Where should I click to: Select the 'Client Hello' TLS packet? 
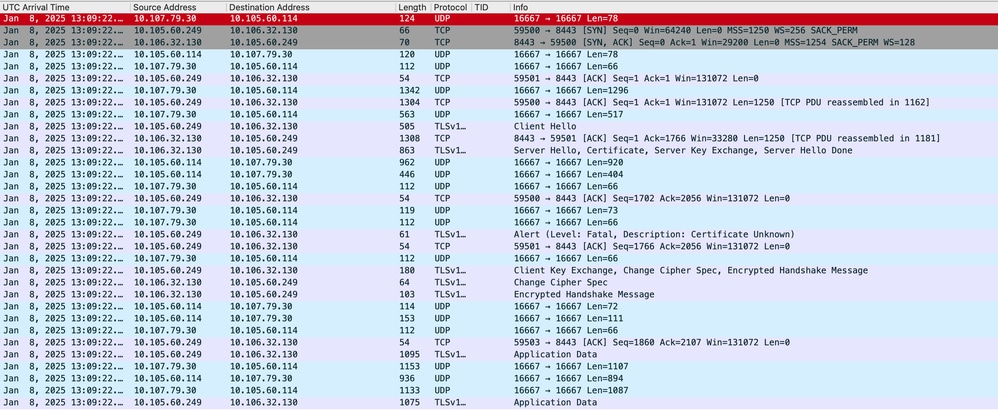click(x=499, y=127)
